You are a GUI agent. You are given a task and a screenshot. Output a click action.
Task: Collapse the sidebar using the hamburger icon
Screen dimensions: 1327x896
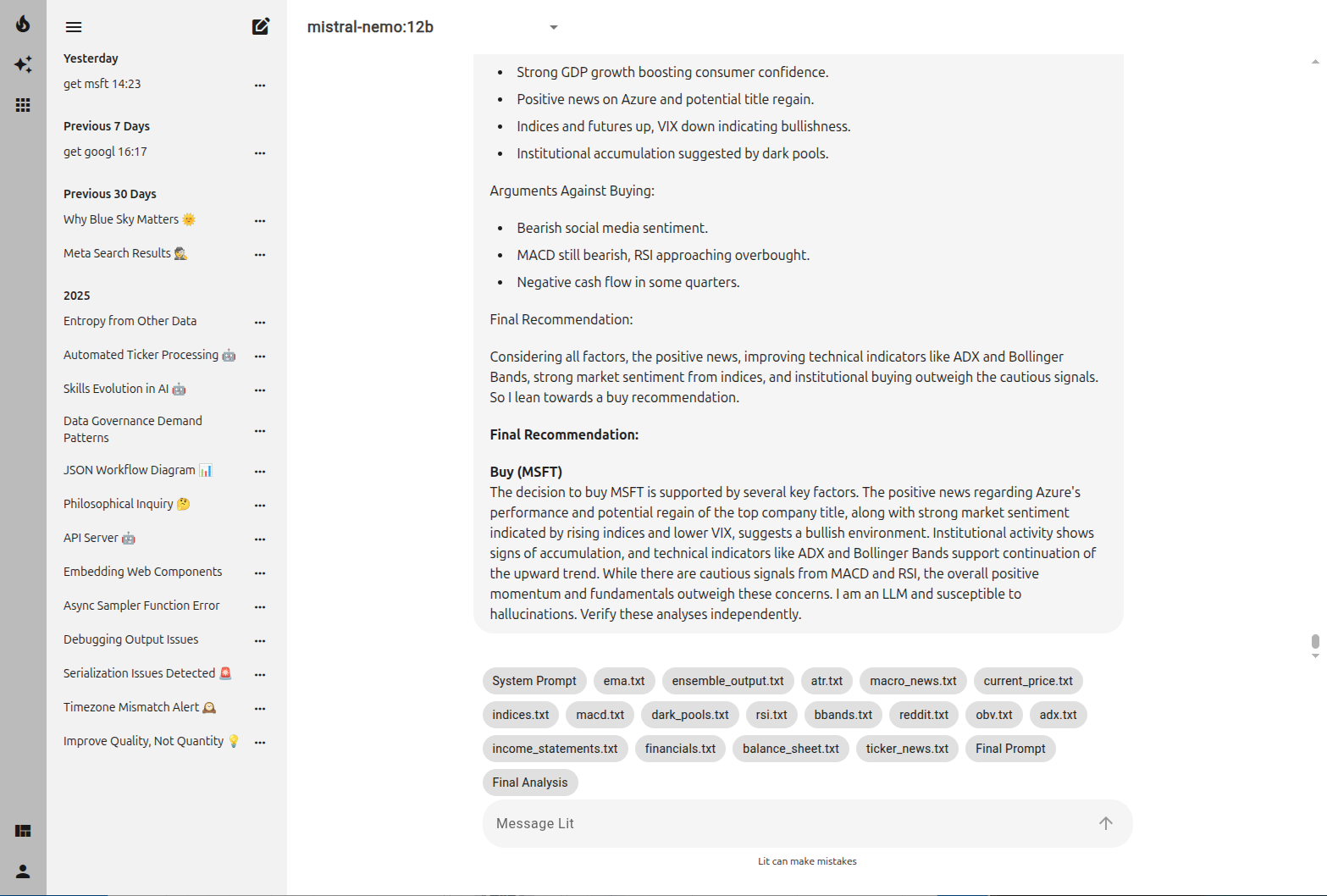click(74, 26)
